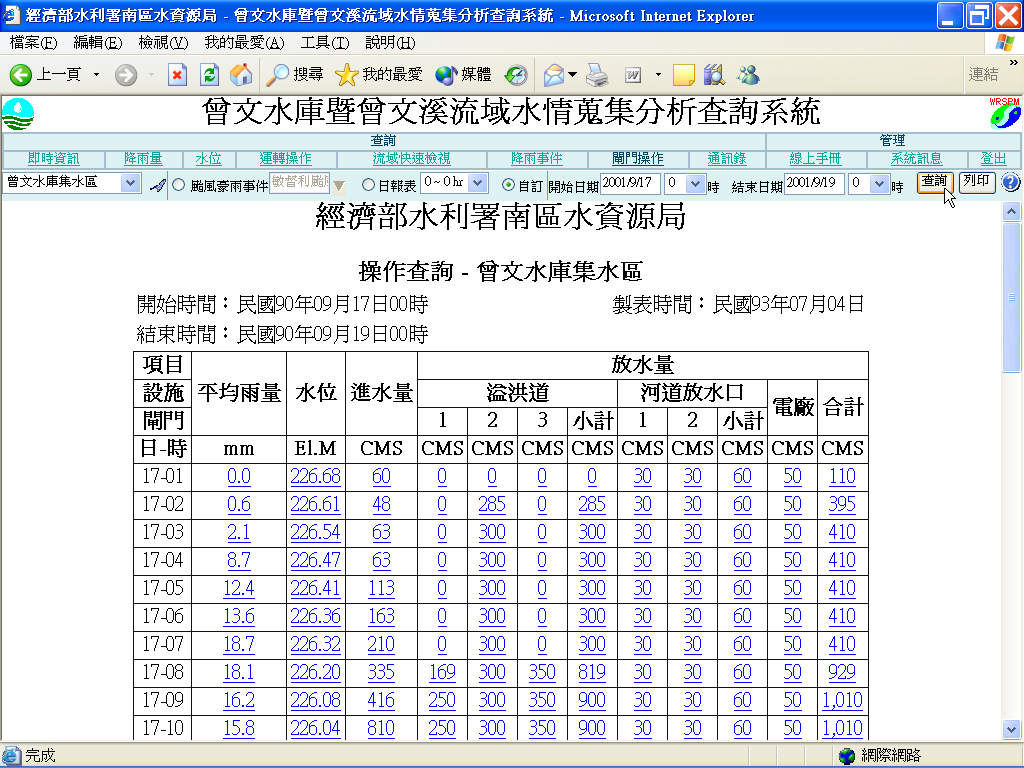Image resolution: width=1024 pixels, height=768 pixels.
Task: Open the 通訊錄 link
Action: click(727, 159)
